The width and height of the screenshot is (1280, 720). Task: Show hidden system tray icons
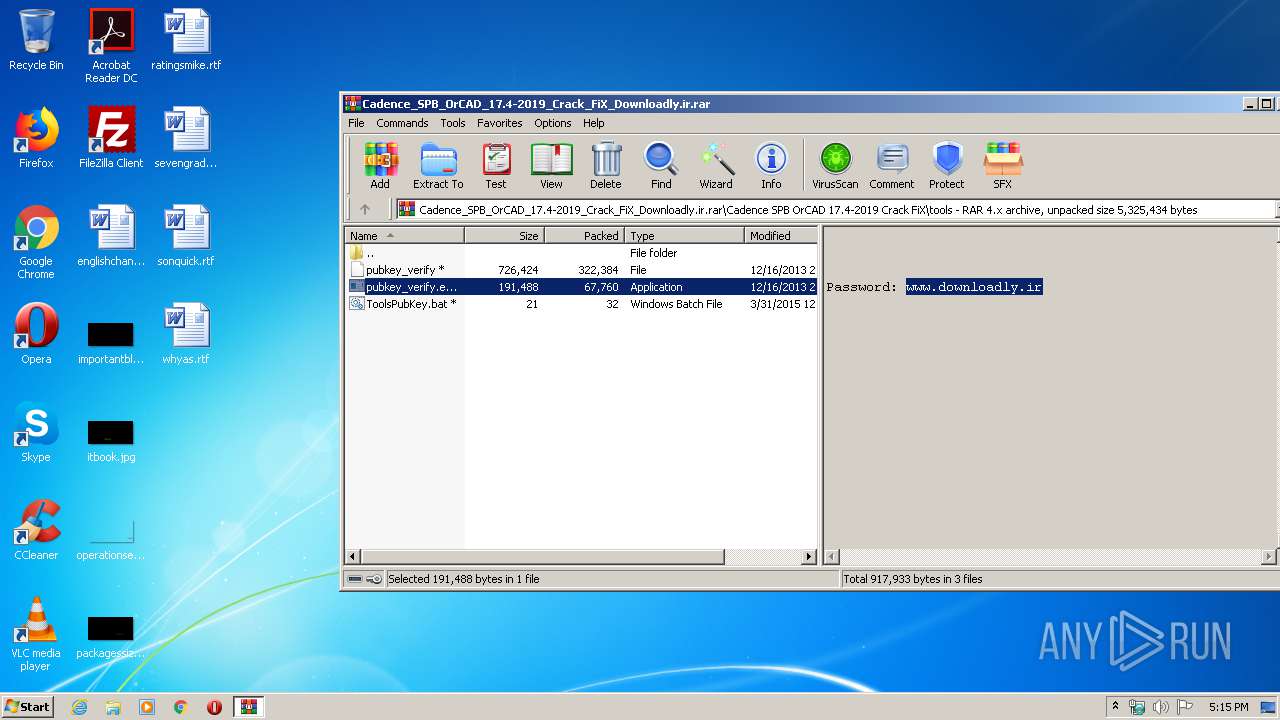[1116, 707]
